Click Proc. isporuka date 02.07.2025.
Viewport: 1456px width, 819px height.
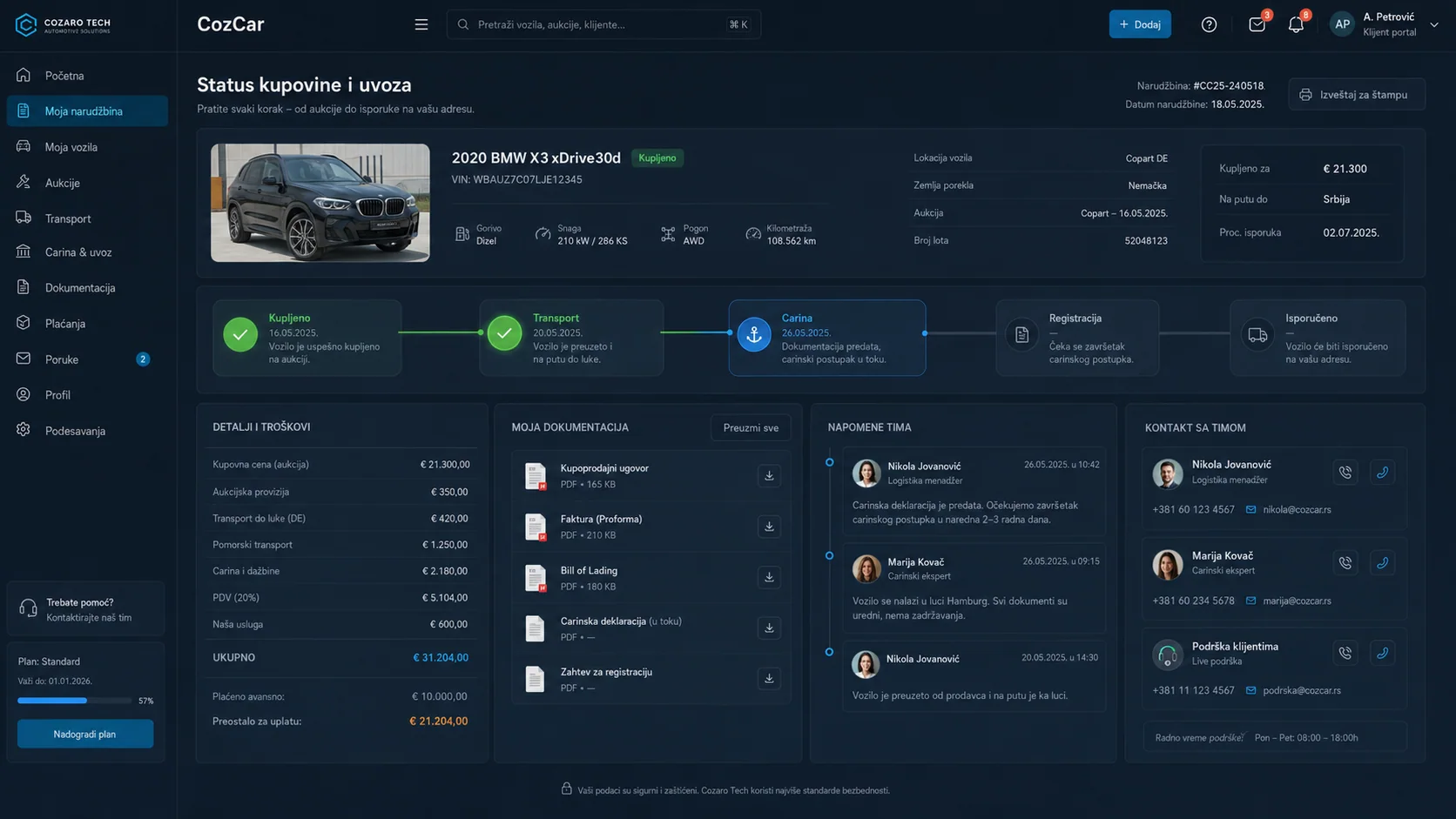click(x=1351, y=233)
